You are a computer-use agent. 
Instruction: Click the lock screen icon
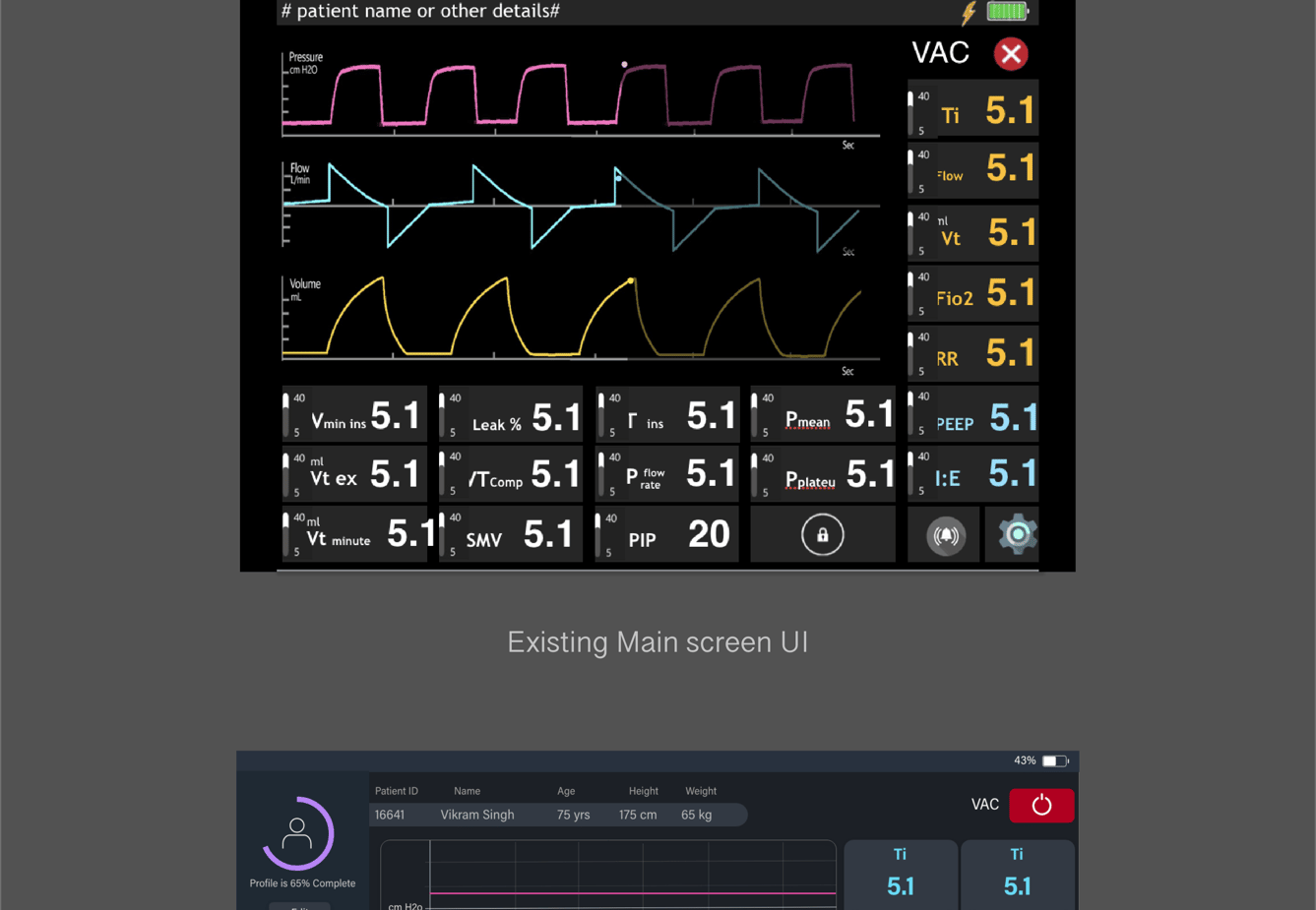(823, 535)
